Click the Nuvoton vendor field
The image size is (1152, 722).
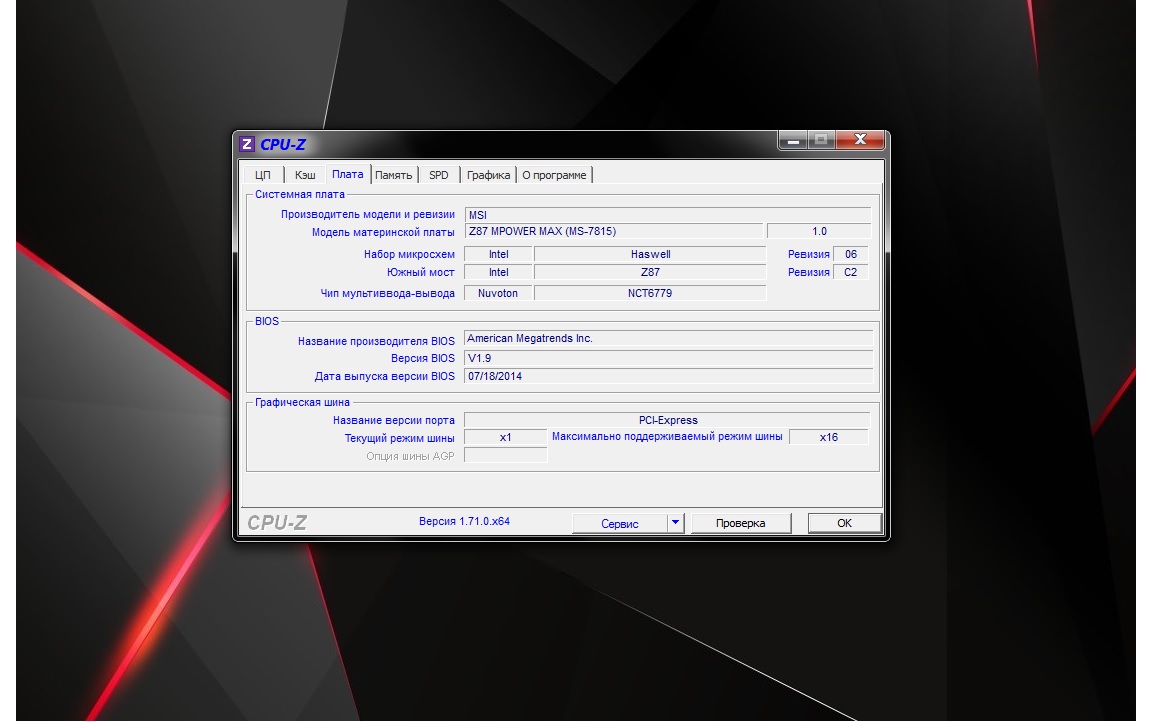pos(498,293)
